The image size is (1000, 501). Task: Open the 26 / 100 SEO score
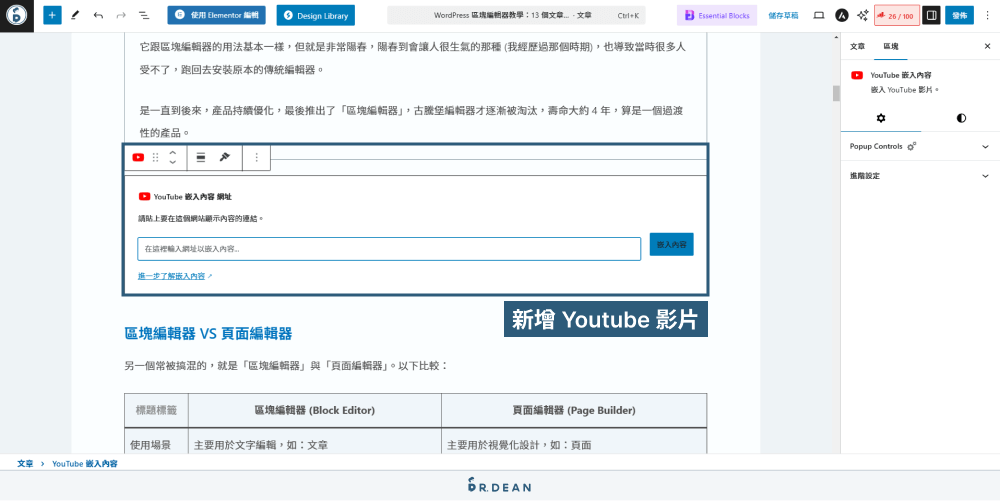click(897, 15)
